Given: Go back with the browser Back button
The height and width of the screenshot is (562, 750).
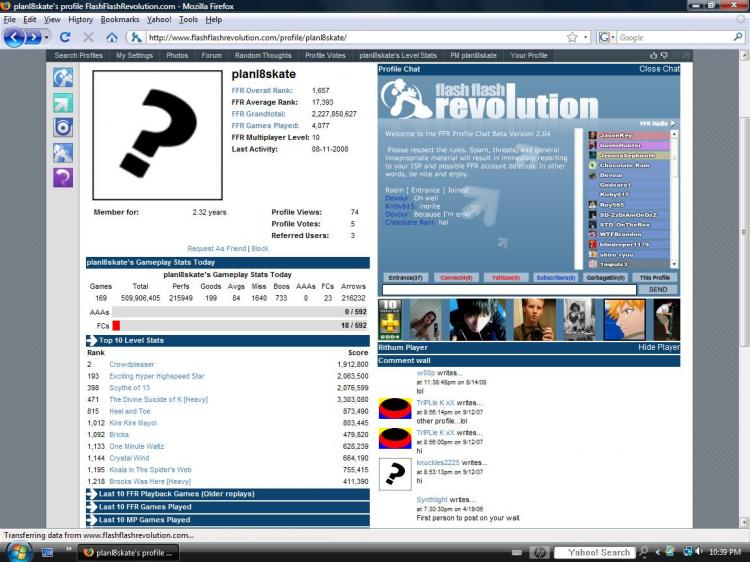Looking at the screenshot, I should tap(14, 37).
